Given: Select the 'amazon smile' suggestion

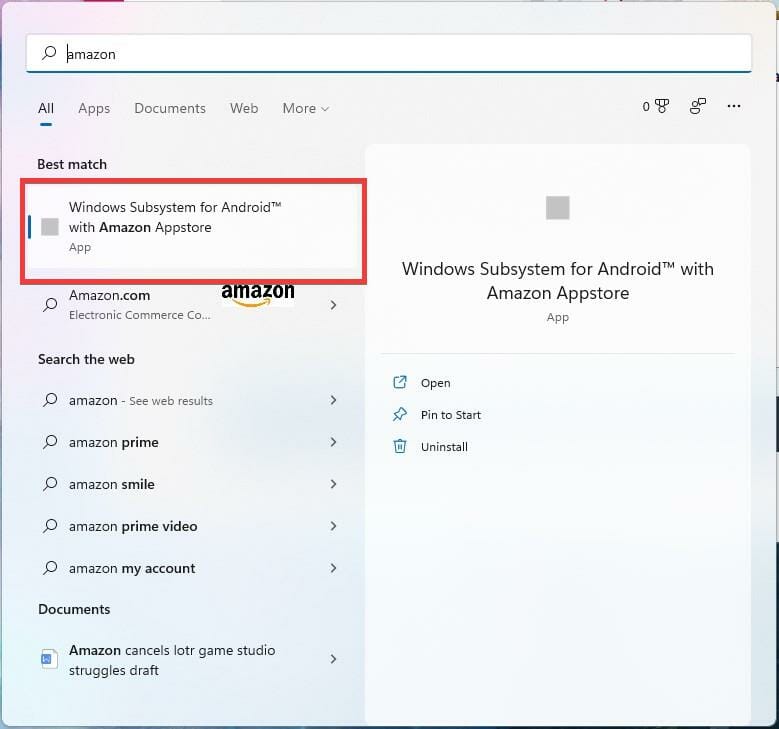Looking at the screenshot, I should (191, 484).
